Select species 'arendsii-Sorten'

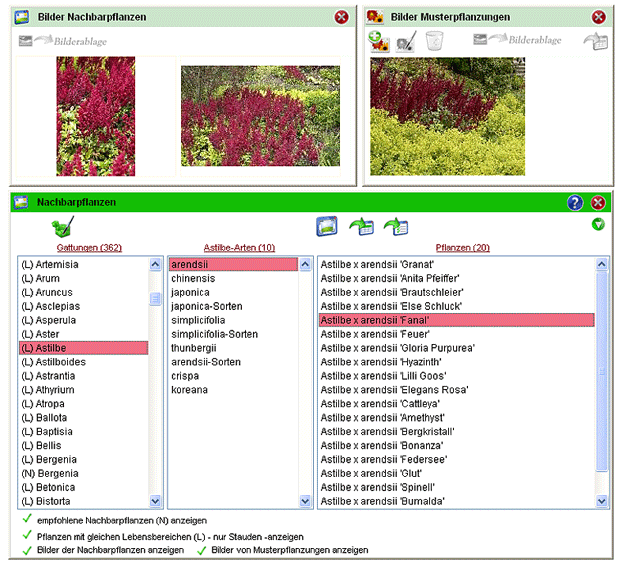[233, 362]
